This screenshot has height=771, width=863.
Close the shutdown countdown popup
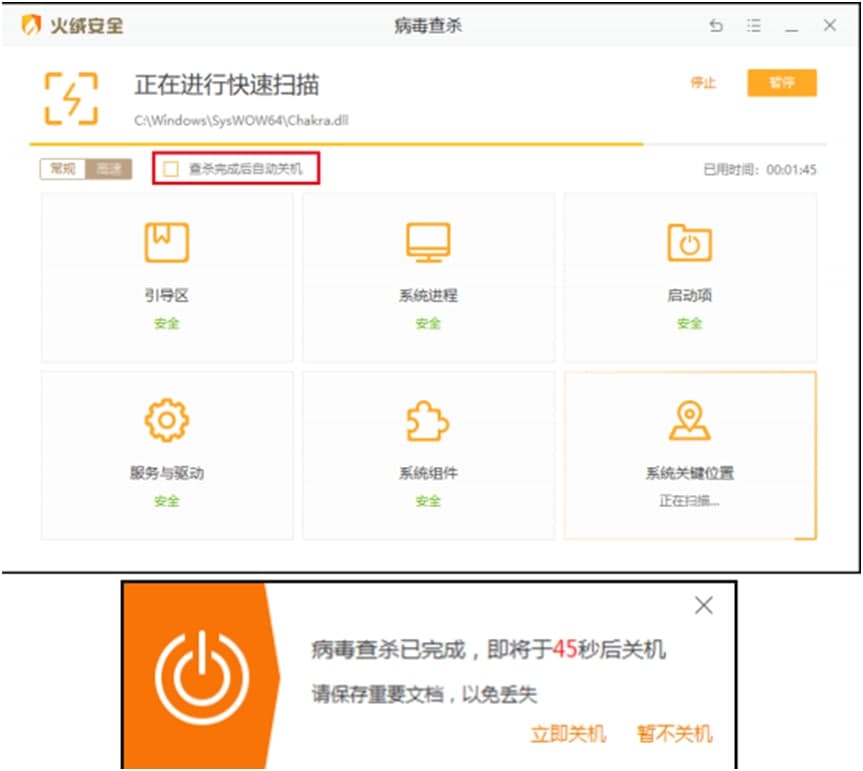(703, 605)
